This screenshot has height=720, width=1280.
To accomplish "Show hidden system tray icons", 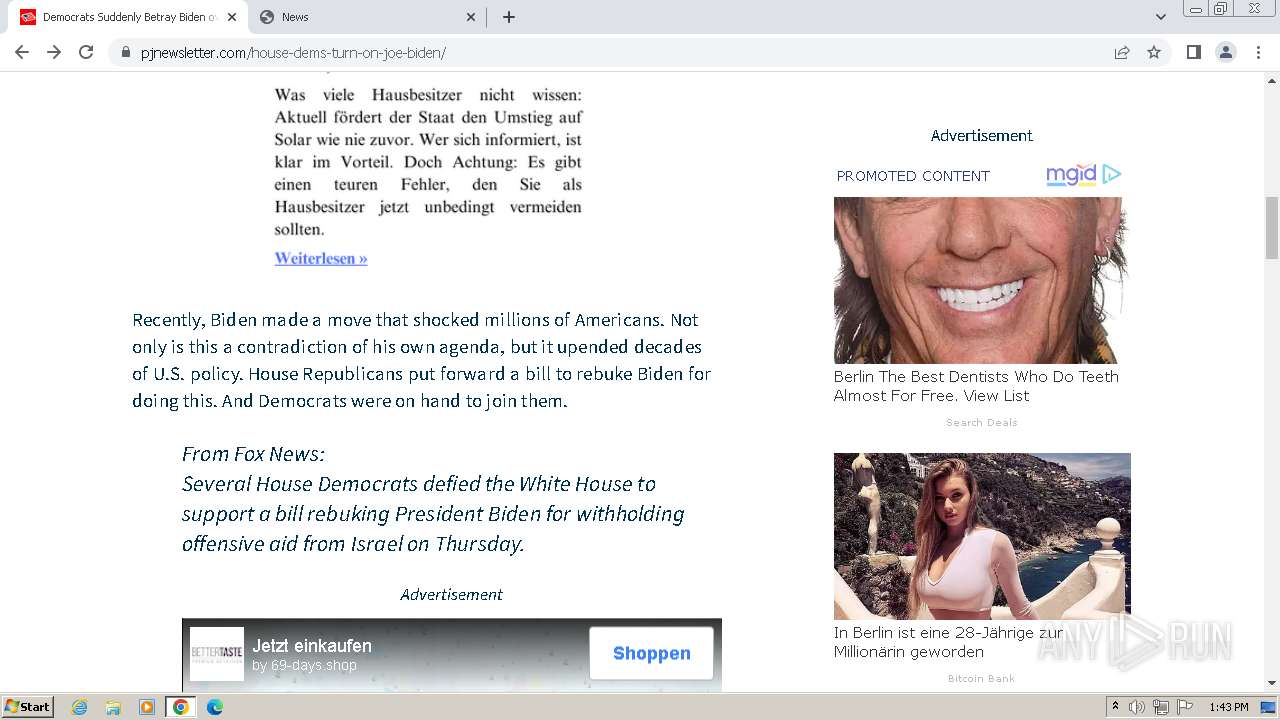I will [x=1115, y=707].
